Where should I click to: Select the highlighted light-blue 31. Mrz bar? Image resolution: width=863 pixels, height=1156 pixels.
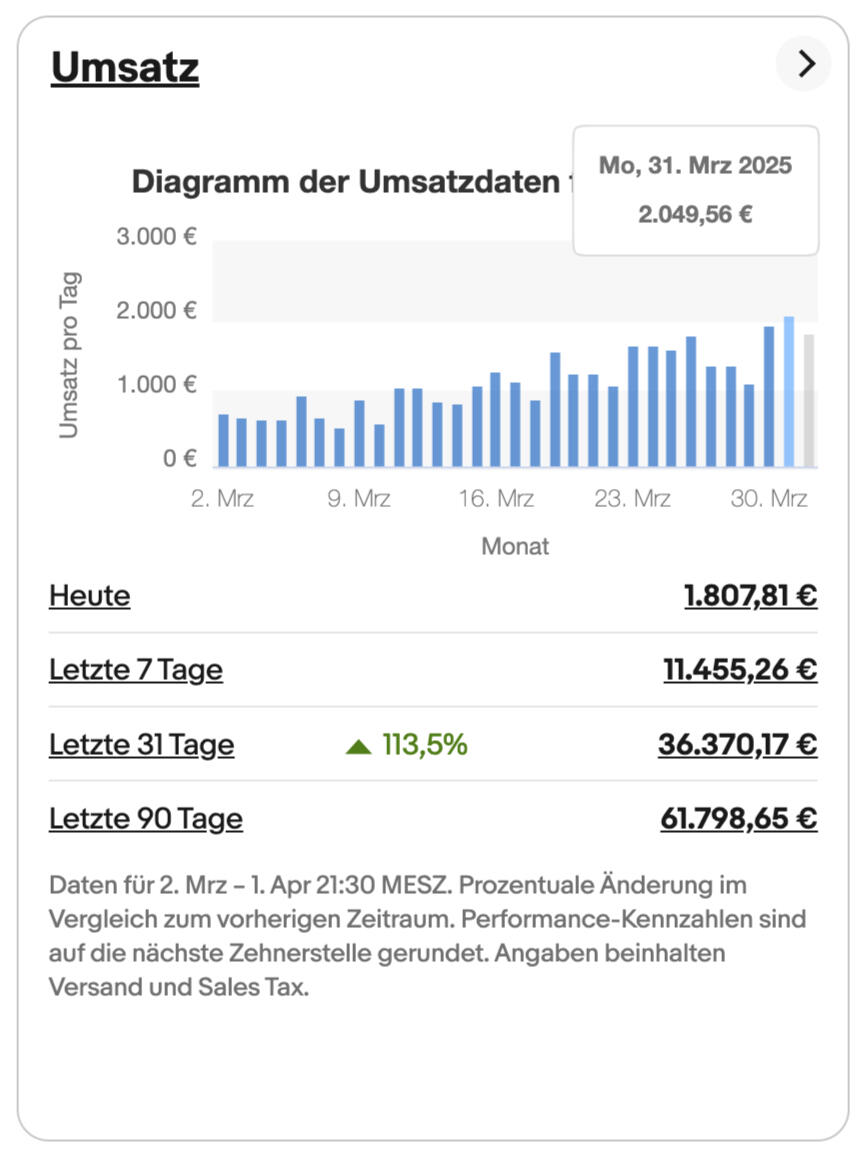(789, 392)
